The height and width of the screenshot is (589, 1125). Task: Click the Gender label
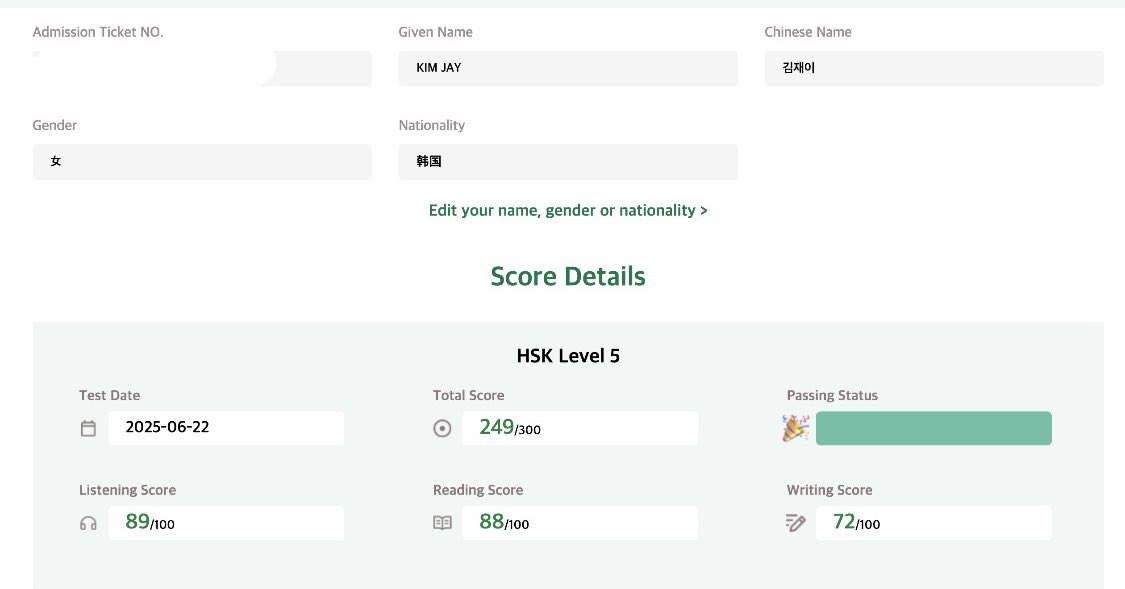point(55,126)
